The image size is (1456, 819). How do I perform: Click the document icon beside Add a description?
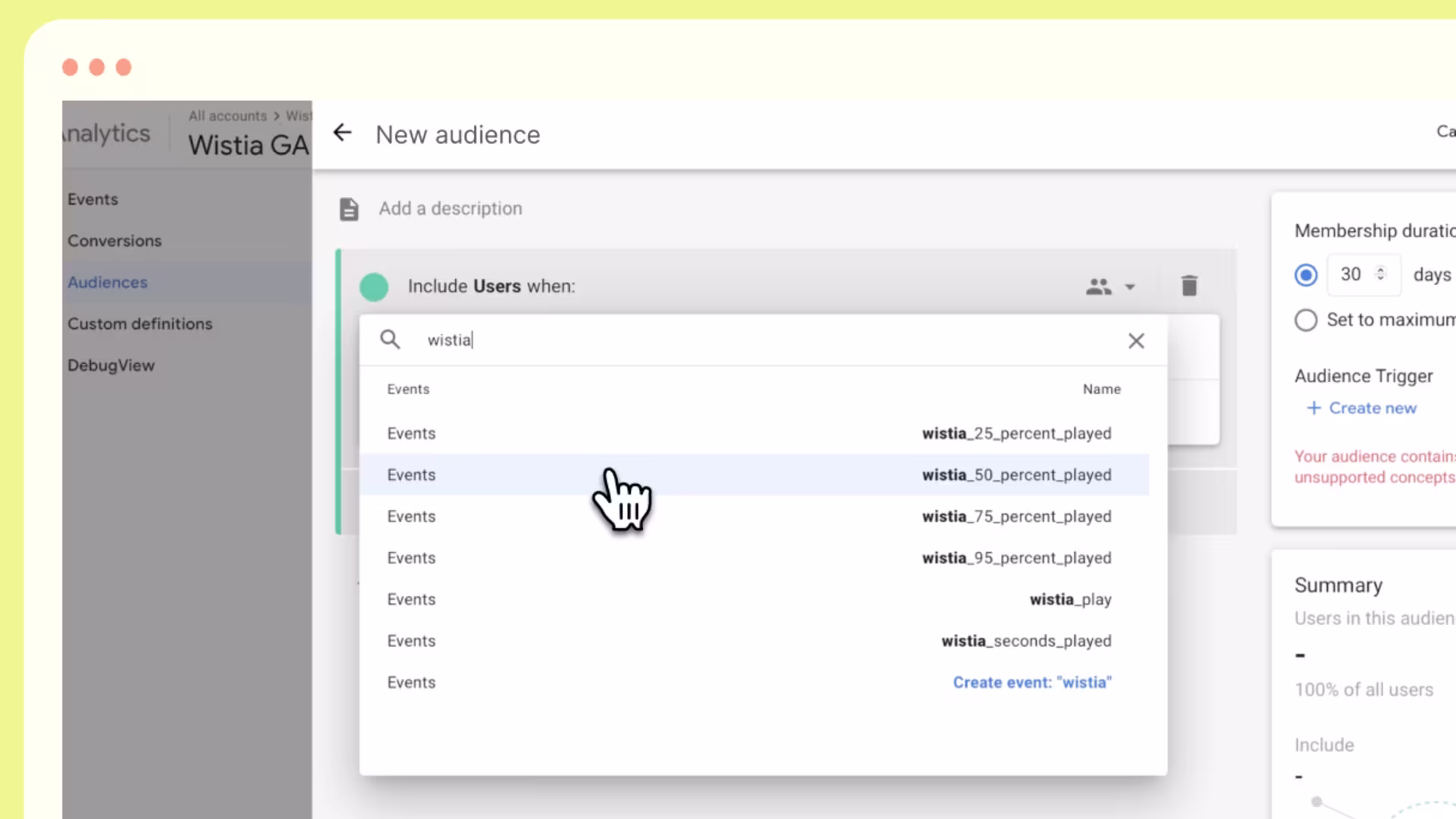tap(348, 209)
